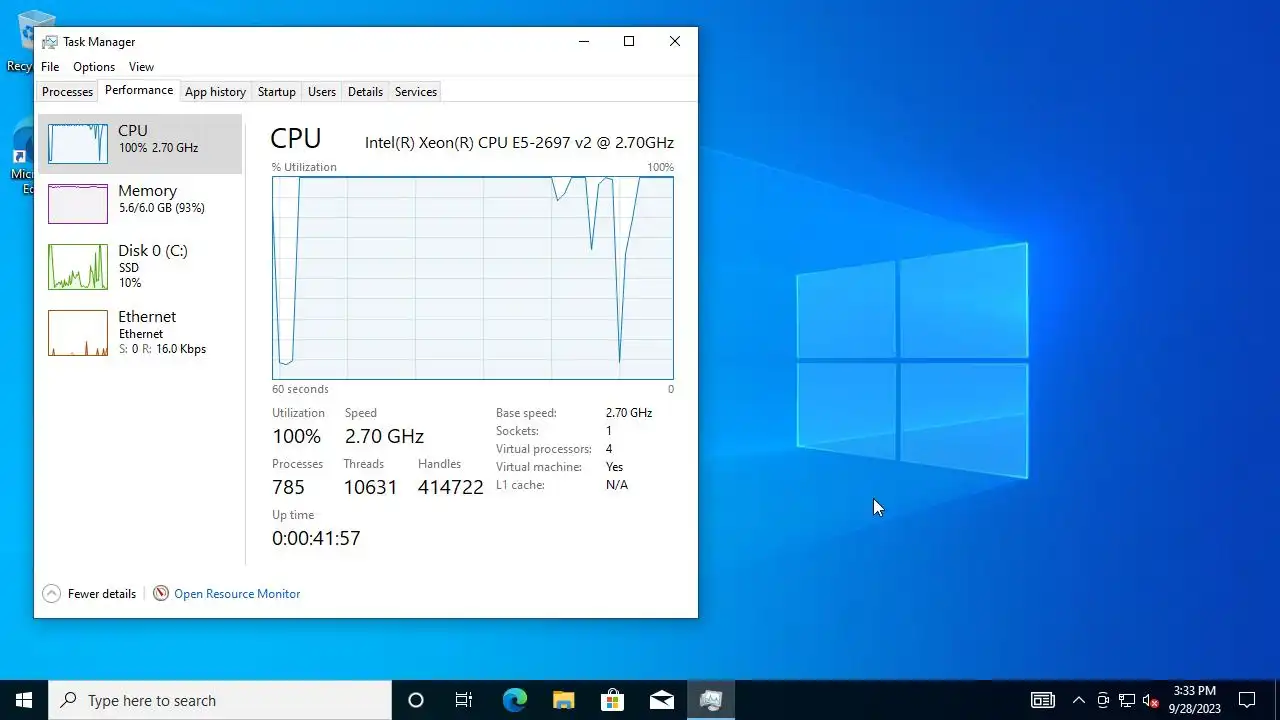This screenshot has height=720, width=1280.
Task: Click the L1 cache label
Action: (x=520, y=485)
